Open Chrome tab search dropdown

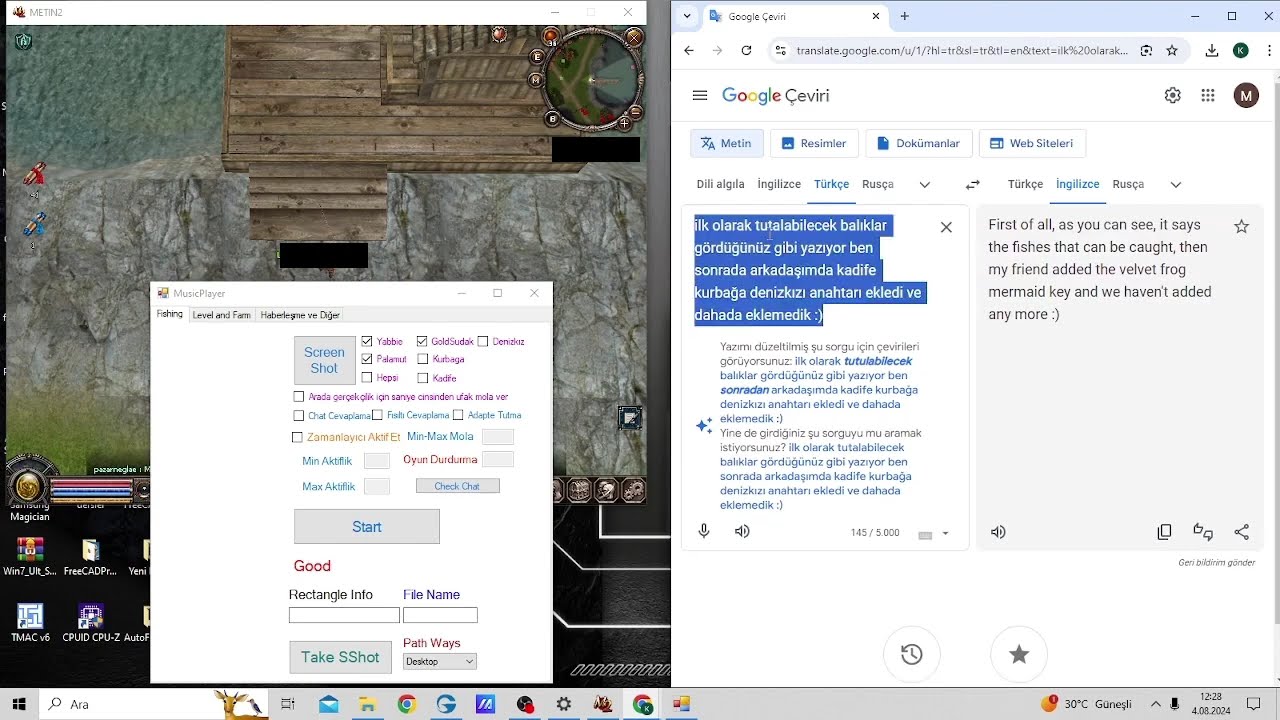[x=687, y=16]
